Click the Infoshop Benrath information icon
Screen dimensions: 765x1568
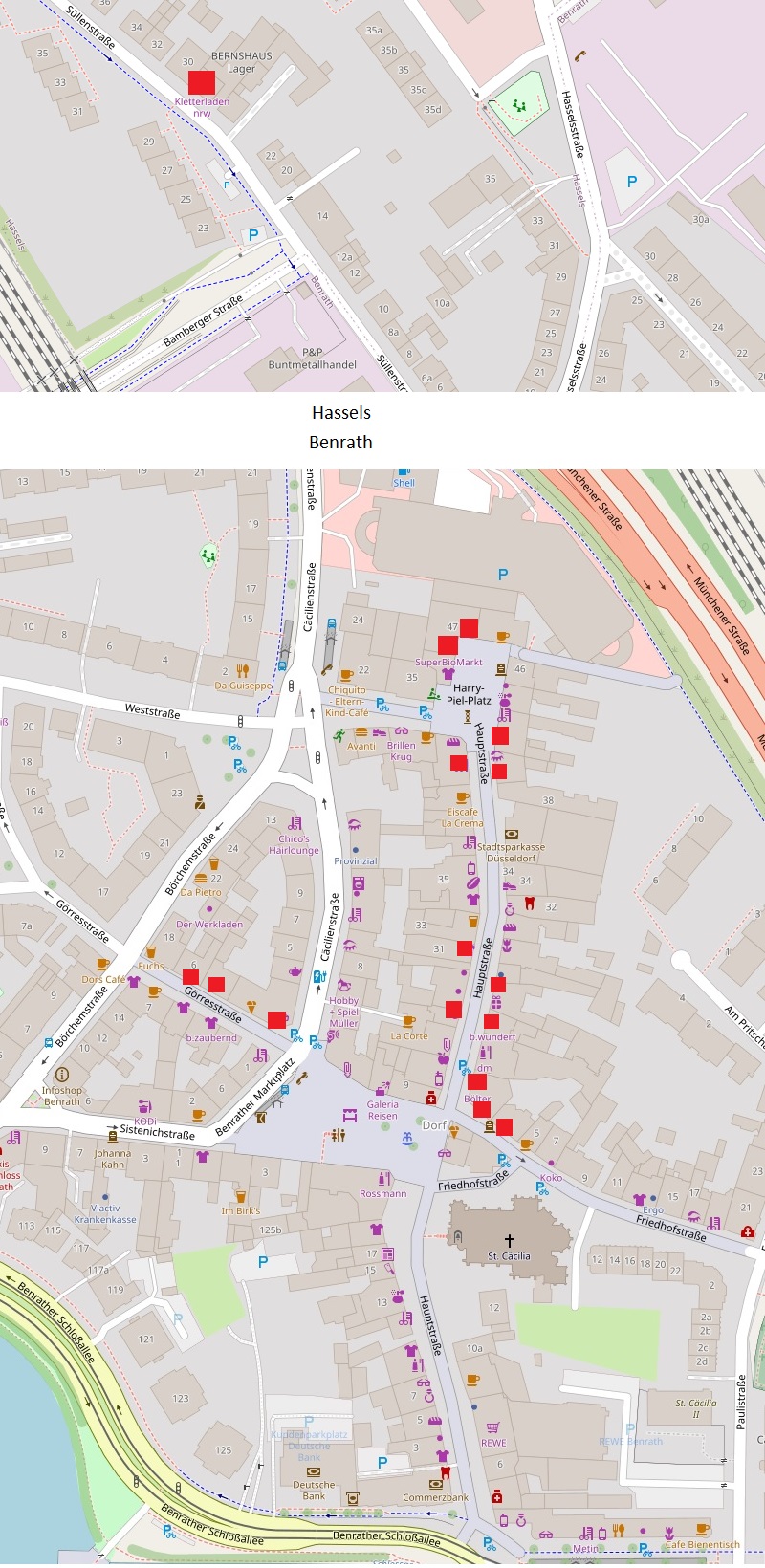pyautogui.click(x=62, y=1075)
